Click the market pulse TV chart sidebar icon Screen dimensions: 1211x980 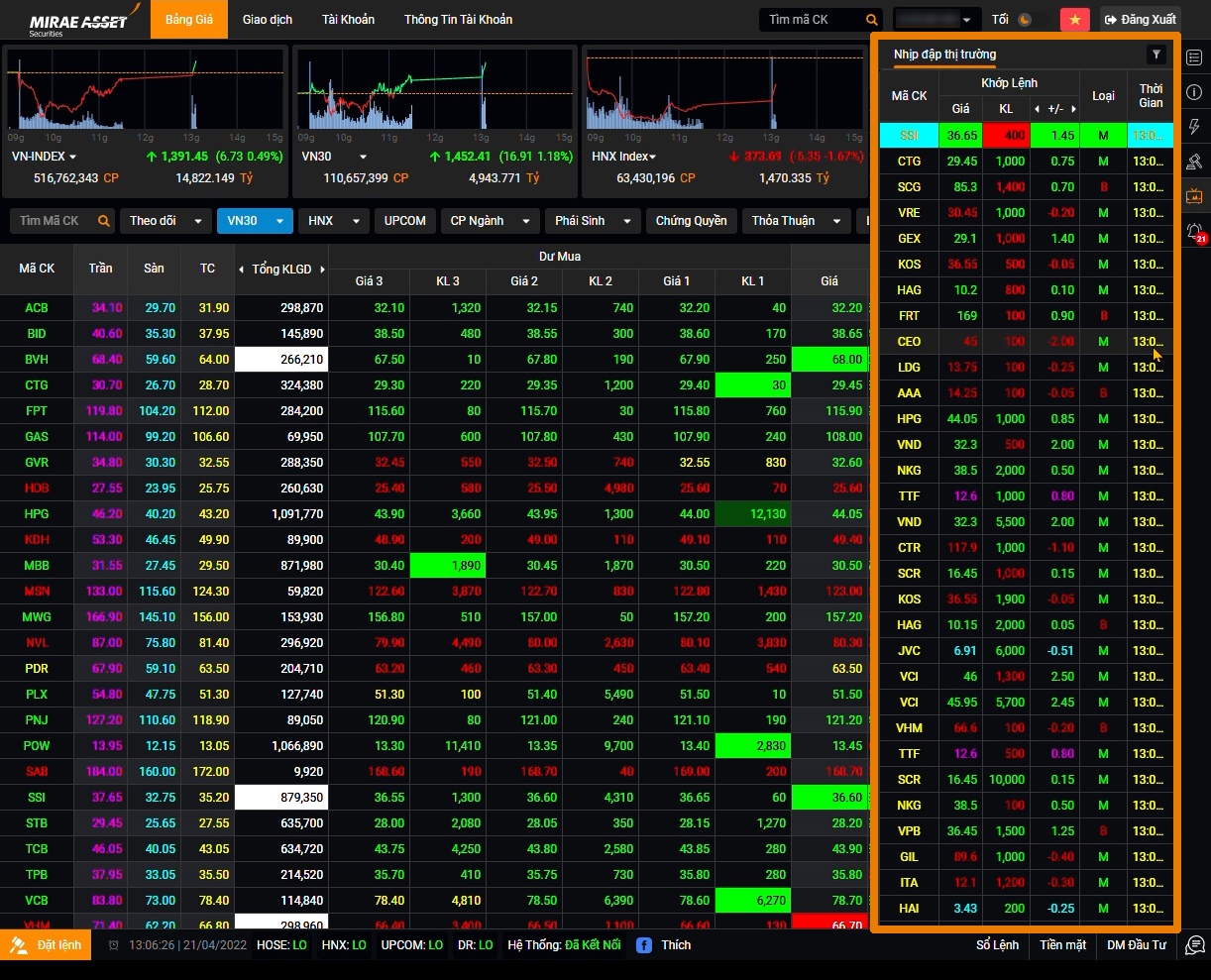click(x=1193, y=195)
